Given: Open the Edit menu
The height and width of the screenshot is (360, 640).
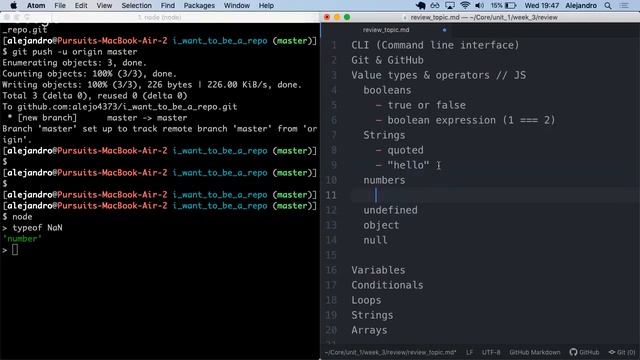Looking at the screenshot, I should coord(81,5).
